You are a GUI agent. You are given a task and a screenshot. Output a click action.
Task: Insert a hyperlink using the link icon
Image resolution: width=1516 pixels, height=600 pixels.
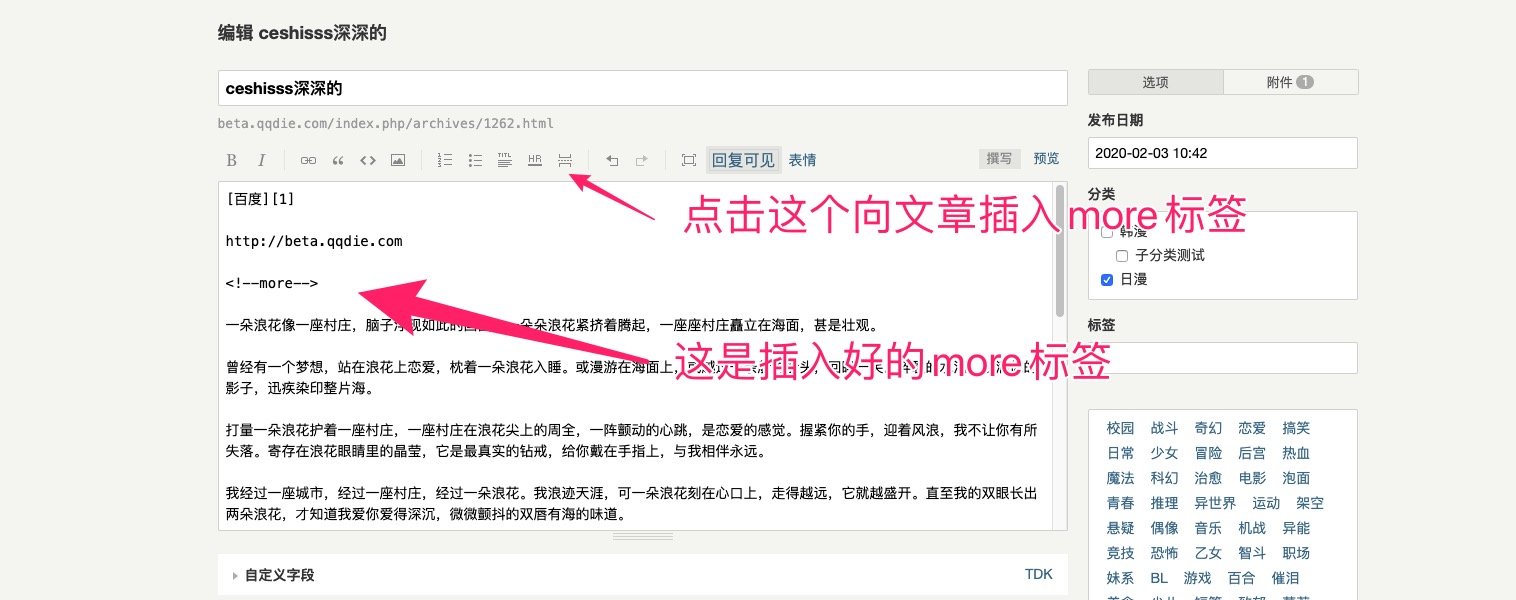click(x=308, y=160)
